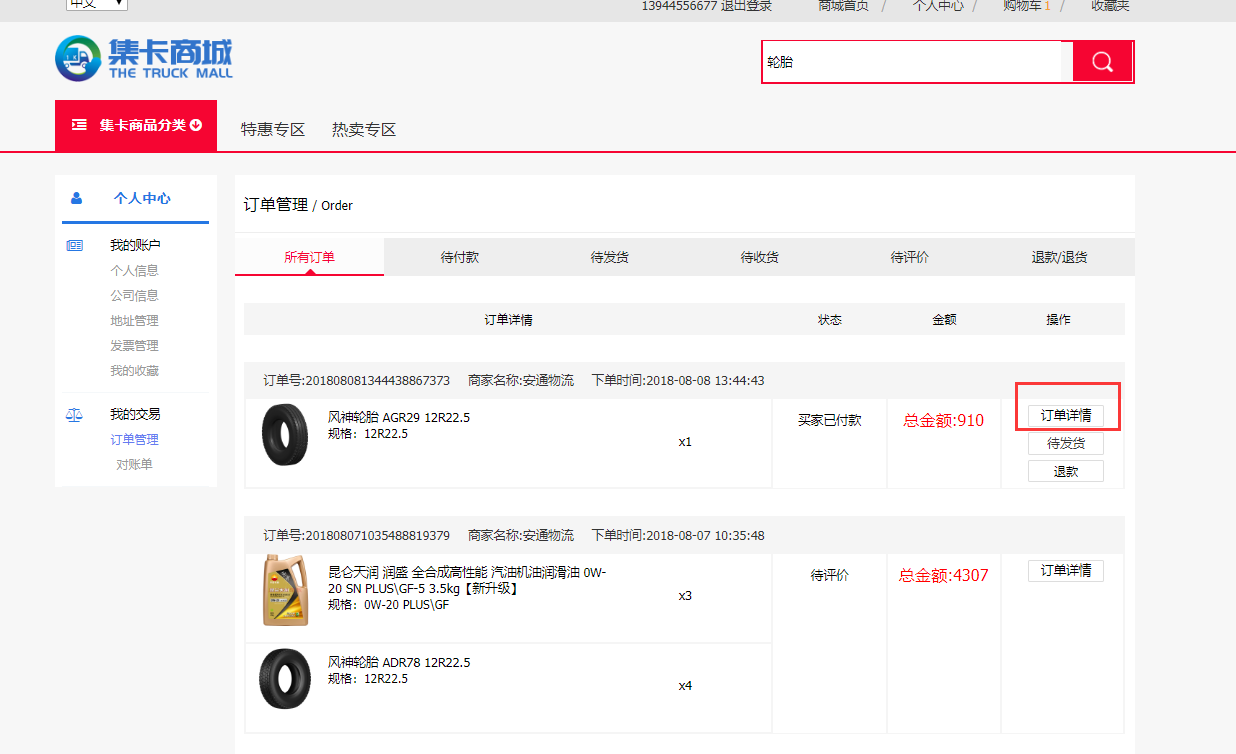1236x754 pixels.
Task: Open 特惠专区 in navigation bar
Action: 272,129
